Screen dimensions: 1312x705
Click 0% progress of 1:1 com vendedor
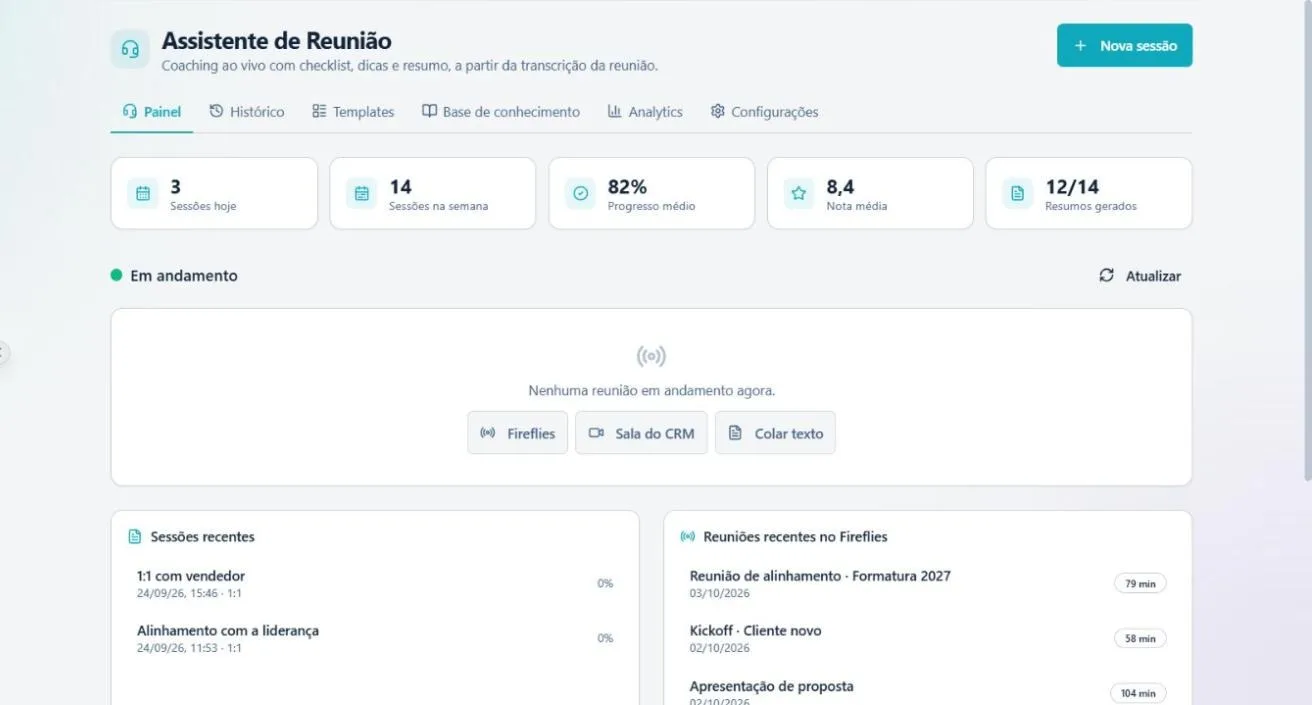tap(605, 584)
